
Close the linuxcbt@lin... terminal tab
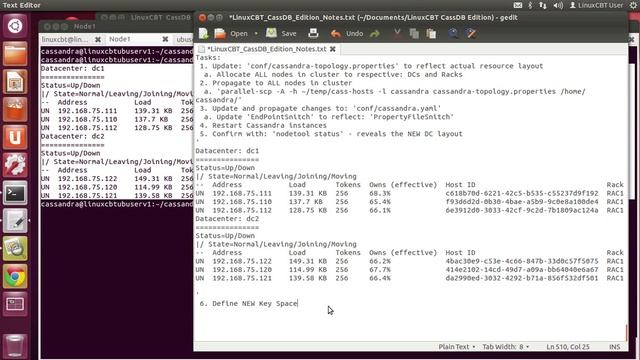coord(98,40)
